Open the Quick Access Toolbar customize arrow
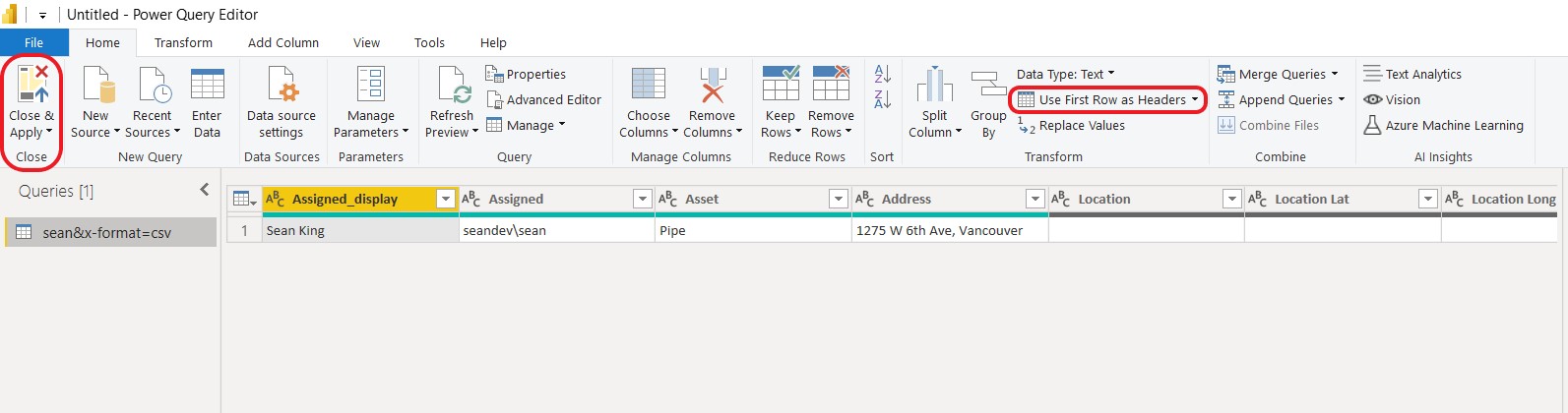 tap(42, 16)
